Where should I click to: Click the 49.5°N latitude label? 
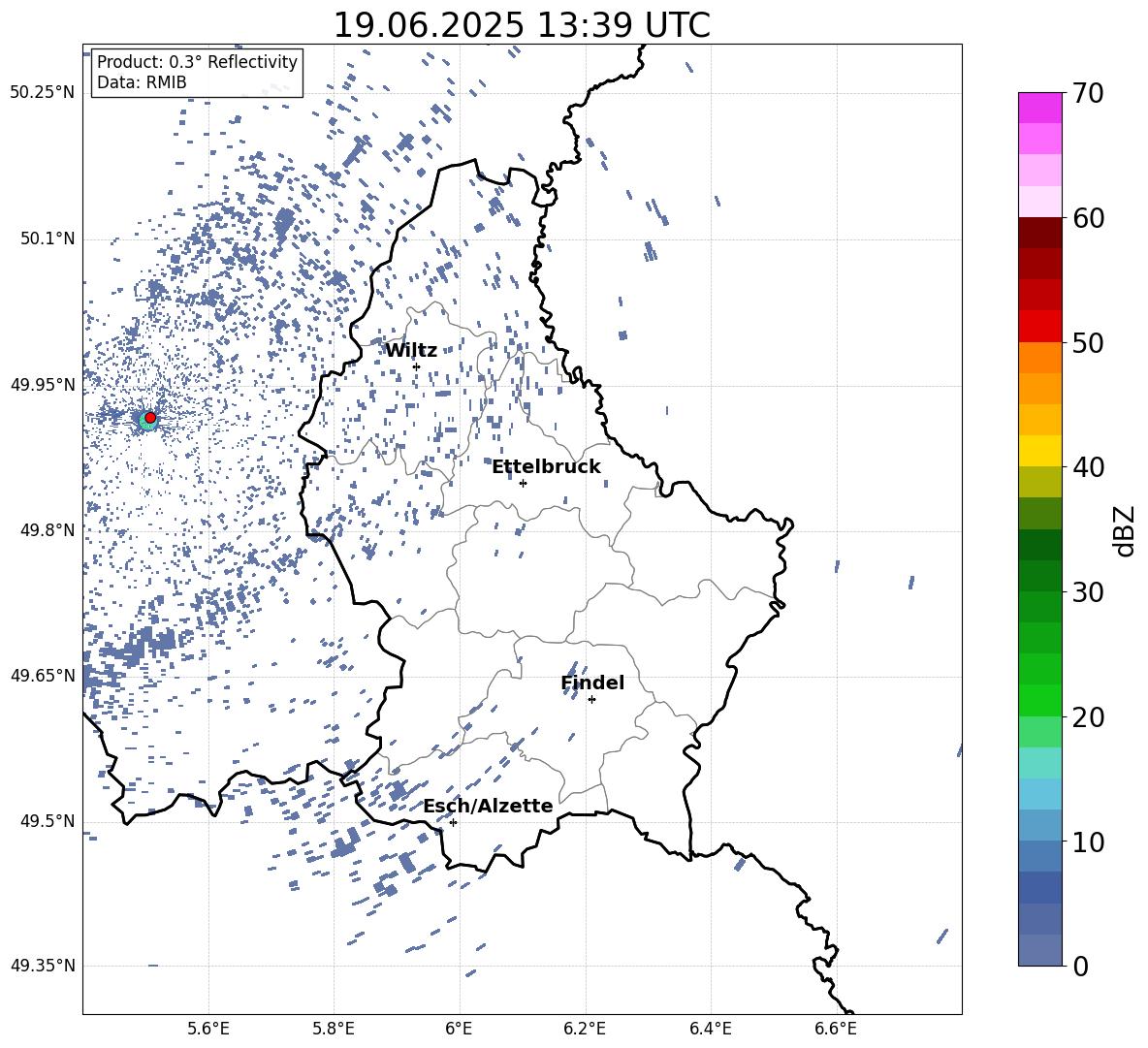48,821
